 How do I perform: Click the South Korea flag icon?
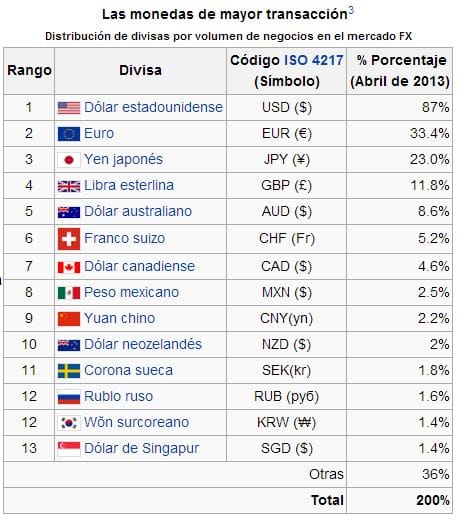click(69, 423)
